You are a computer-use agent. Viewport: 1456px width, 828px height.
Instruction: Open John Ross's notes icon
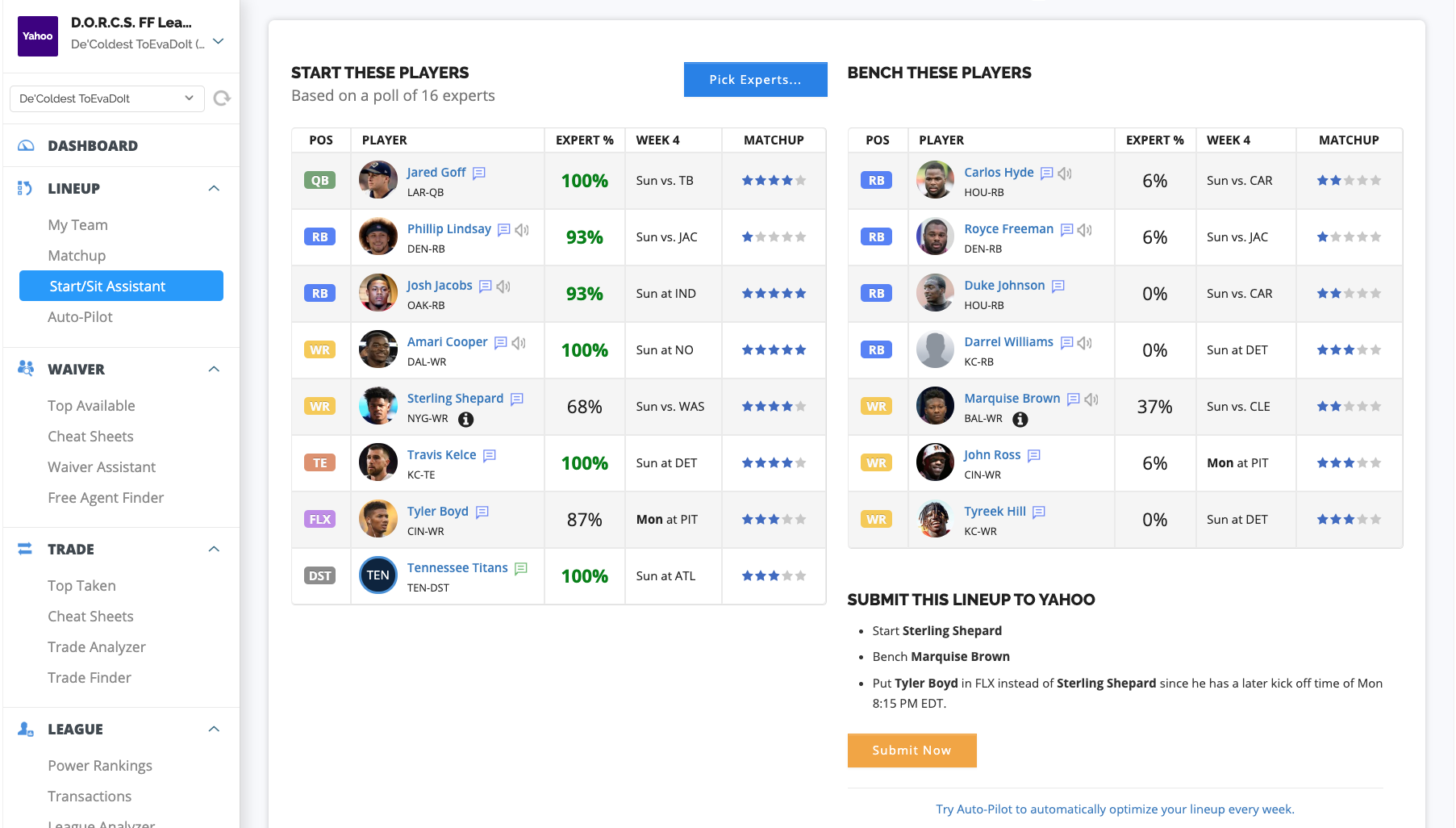coord(1034,455)
